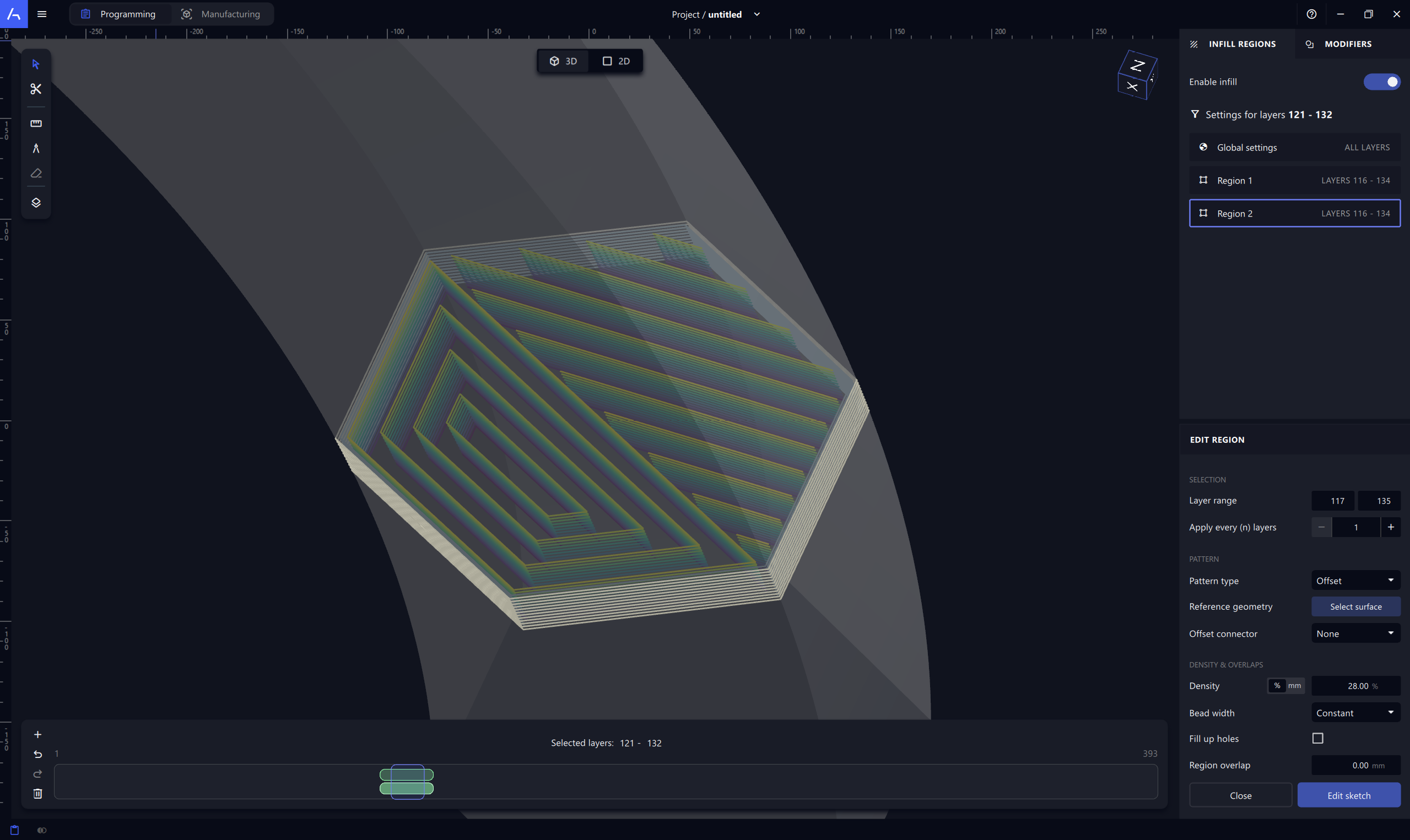Viewport: 1410px width, 840px height.
Task: Select Global settings row
Action: (x=1294, y=147)
